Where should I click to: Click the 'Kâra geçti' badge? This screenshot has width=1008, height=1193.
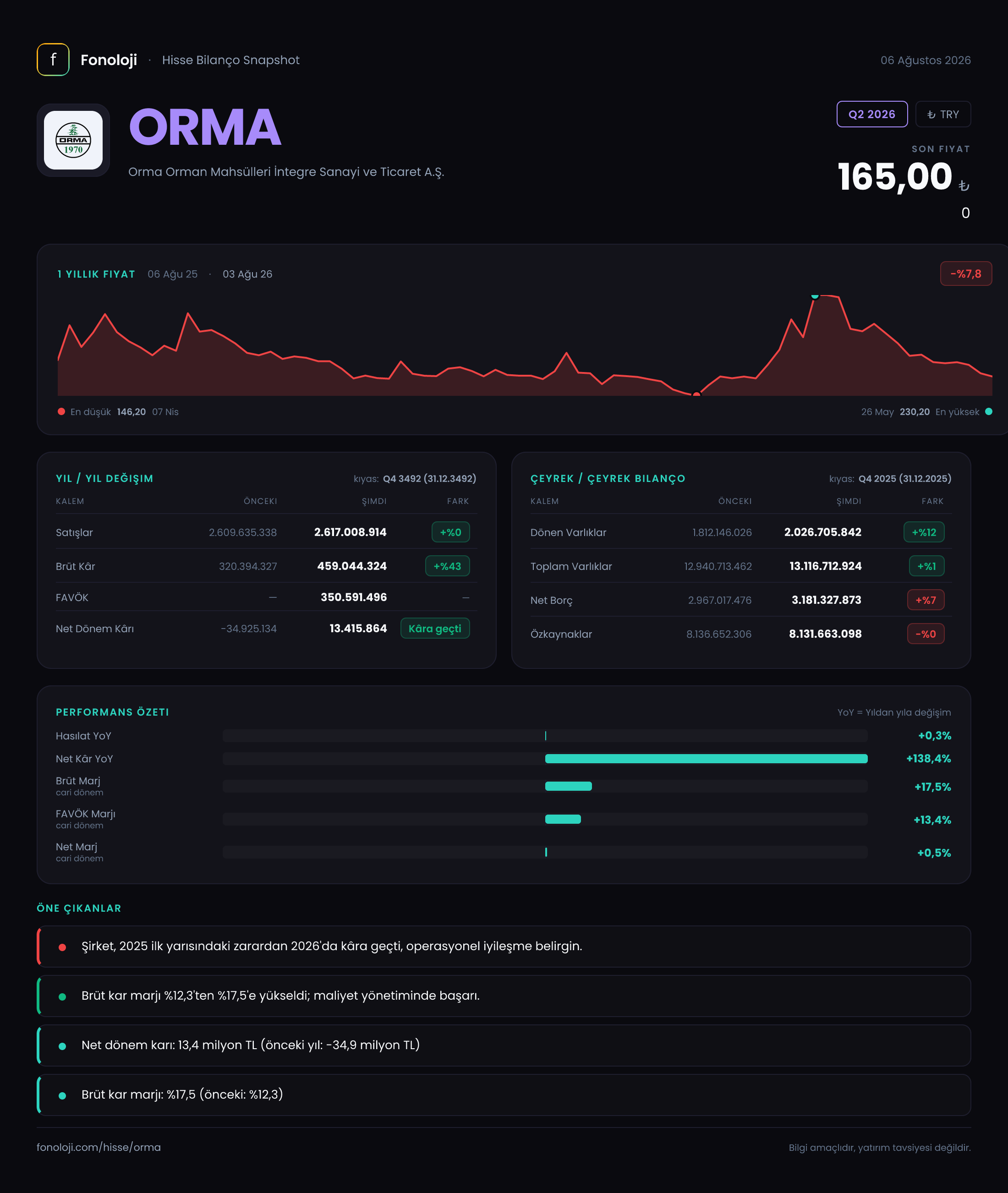pos(435,629)
